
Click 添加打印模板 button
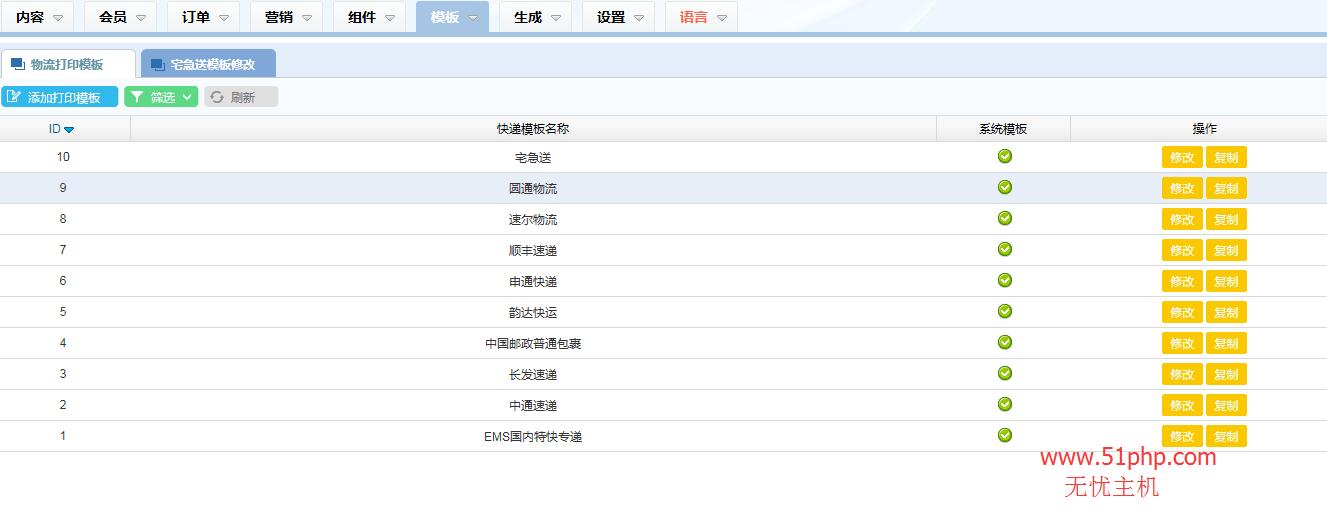59,97
